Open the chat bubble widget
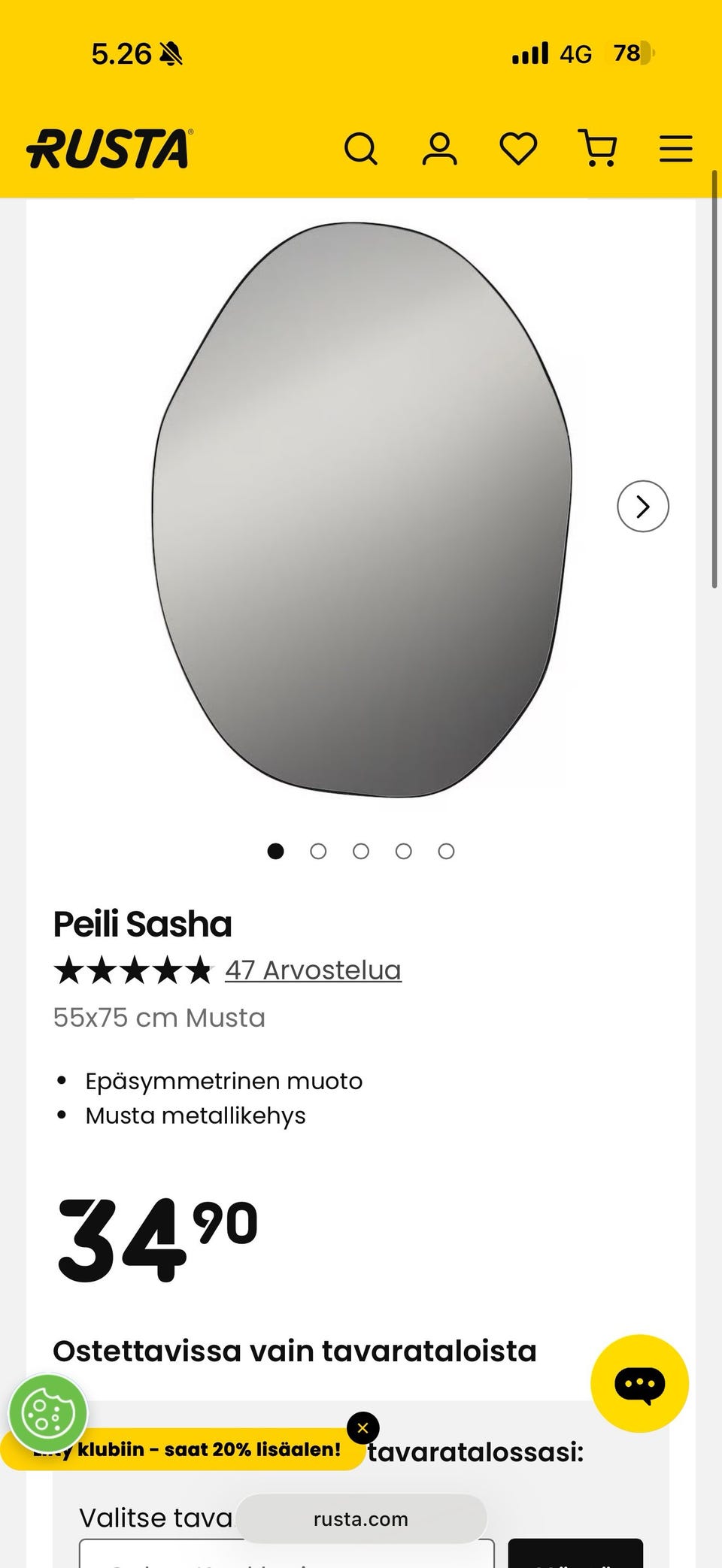Image resolution: width=722 pixels, height=1568 pixels. click(639, 1384)
